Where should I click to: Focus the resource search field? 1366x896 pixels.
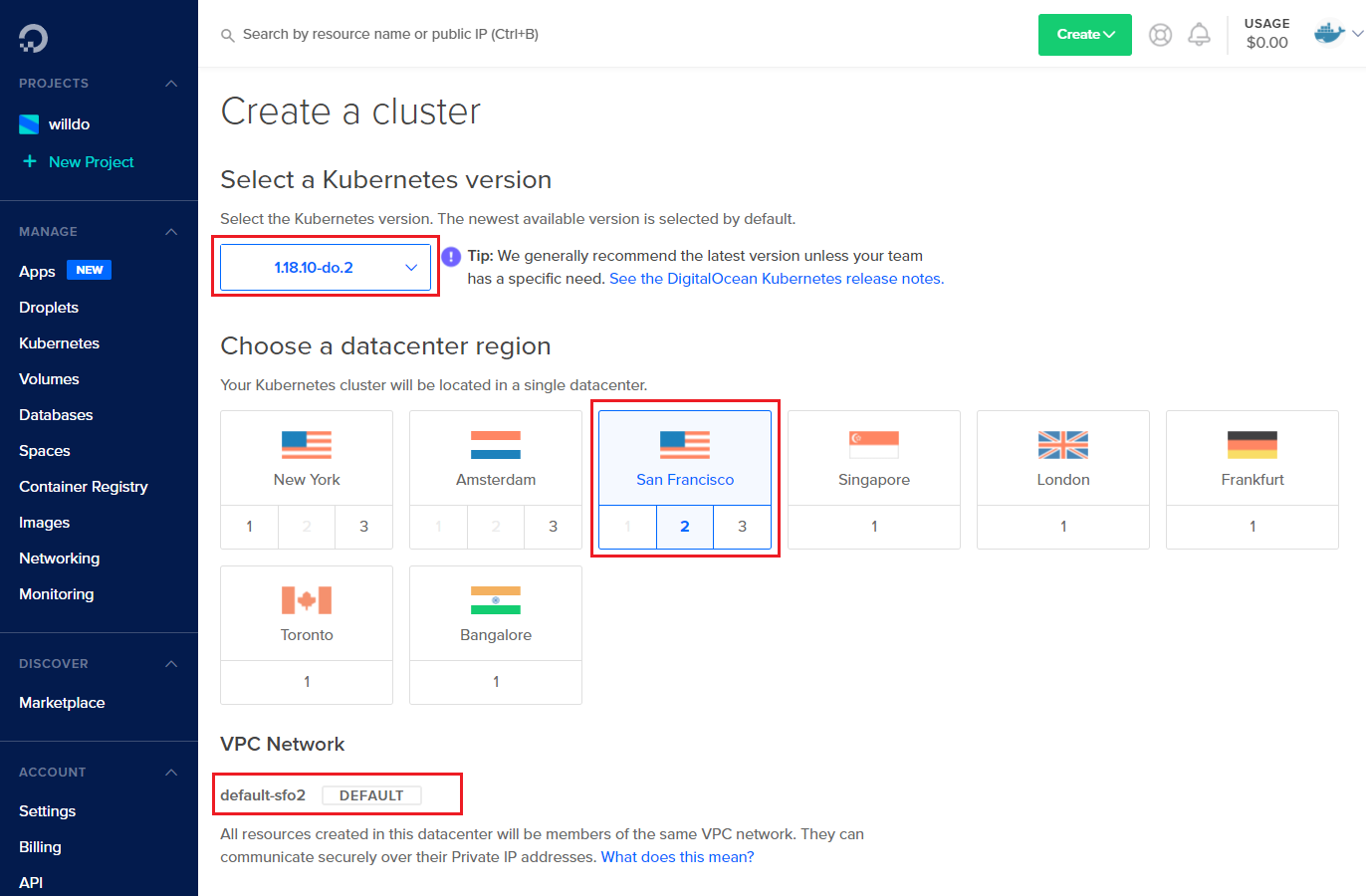click(390, 35)
